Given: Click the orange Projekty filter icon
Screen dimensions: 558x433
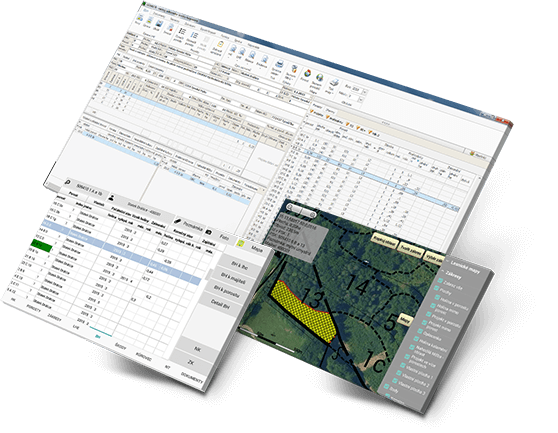Looking at the screenshot, I should [312, 112].
